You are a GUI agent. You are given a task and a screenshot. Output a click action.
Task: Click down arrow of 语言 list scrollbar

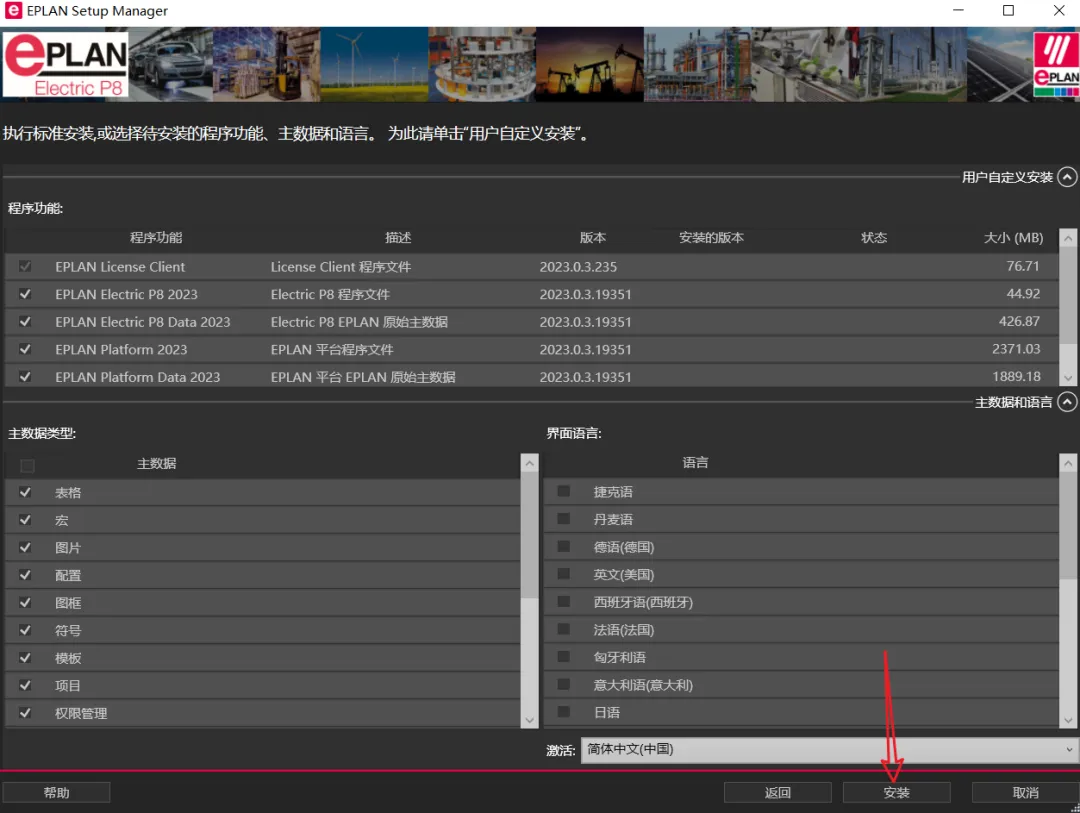coord(1068,720)
